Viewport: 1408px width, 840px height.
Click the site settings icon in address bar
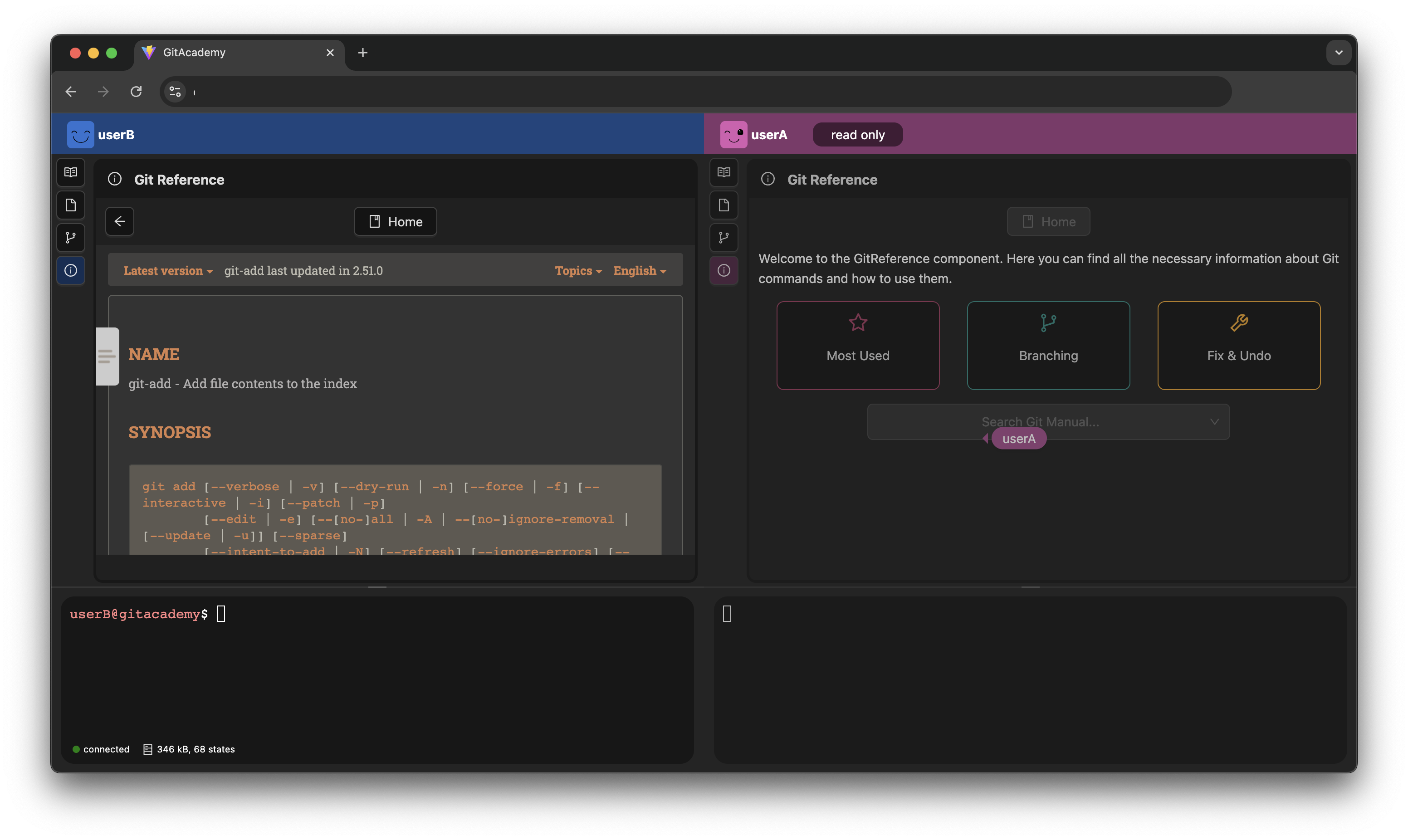(175, 92)
